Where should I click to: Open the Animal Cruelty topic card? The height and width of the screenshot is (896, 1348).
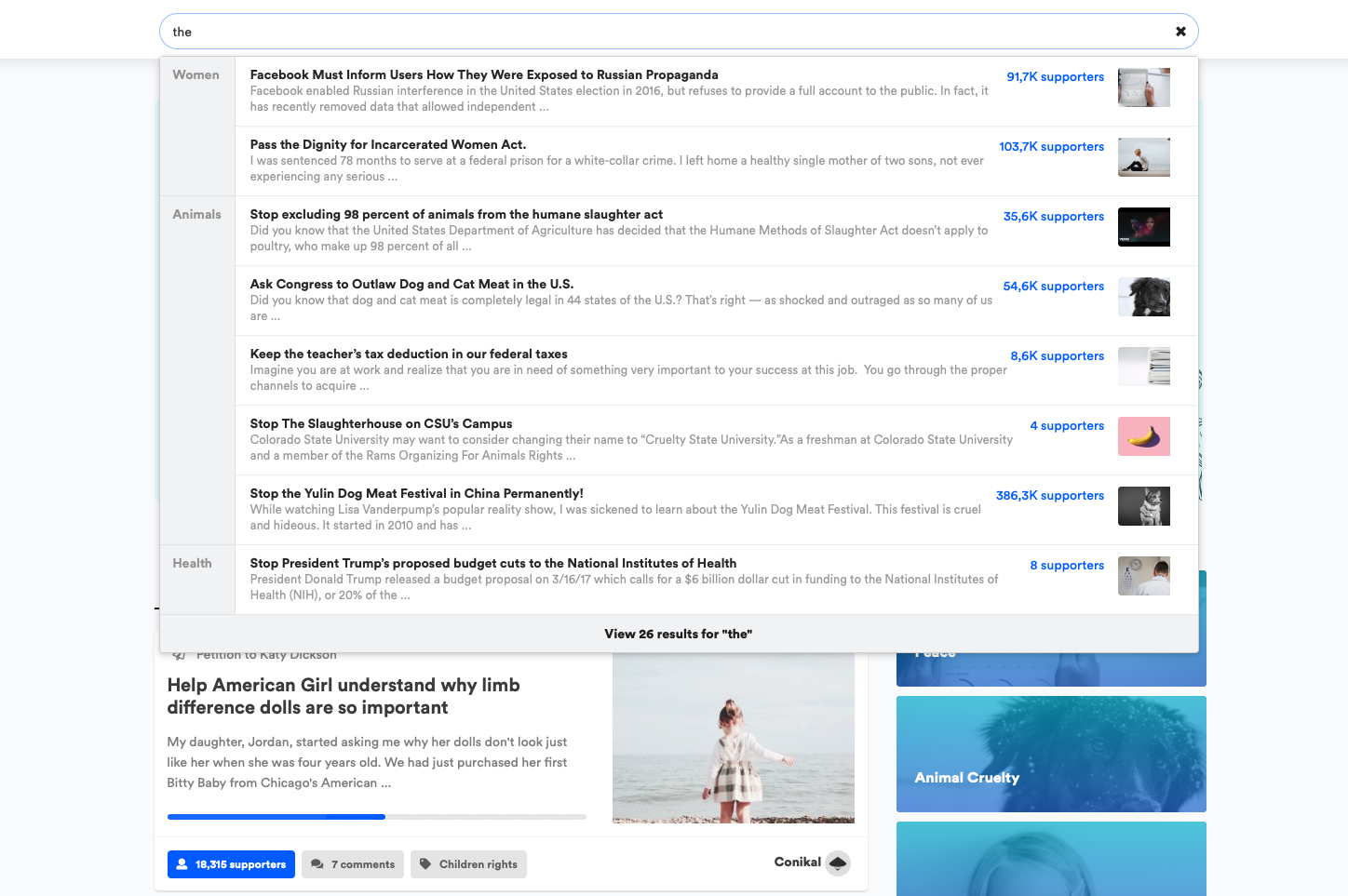tap(1050, 754)
